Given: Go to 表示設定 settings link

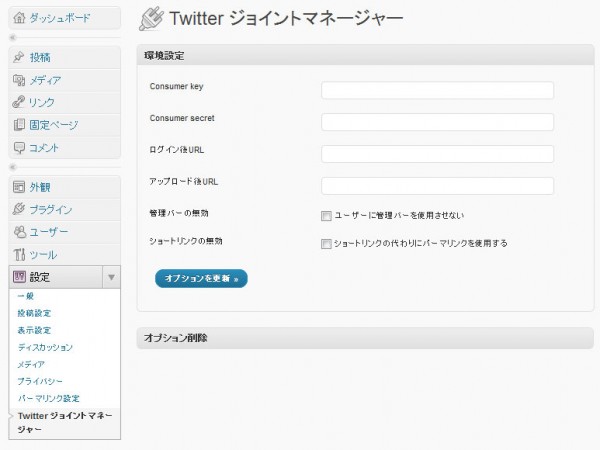Looking at the screenshot, I should point(34,330).
